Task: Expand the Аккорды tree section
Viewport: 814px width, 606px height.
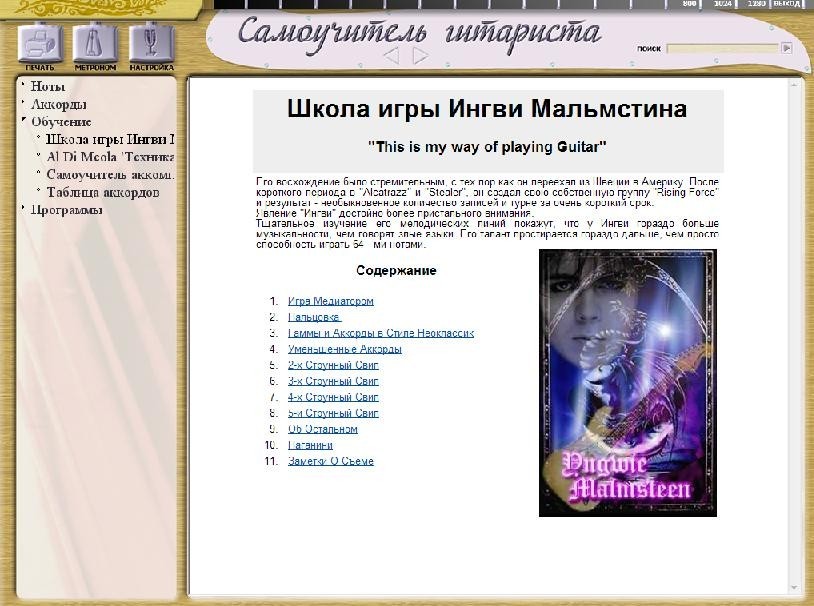Action: [58, 104]
